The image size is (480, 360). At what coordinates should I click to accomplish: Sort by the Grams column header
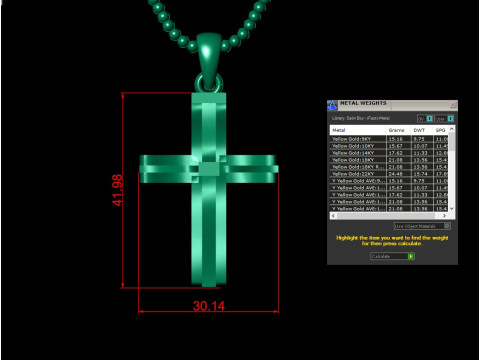398,130
